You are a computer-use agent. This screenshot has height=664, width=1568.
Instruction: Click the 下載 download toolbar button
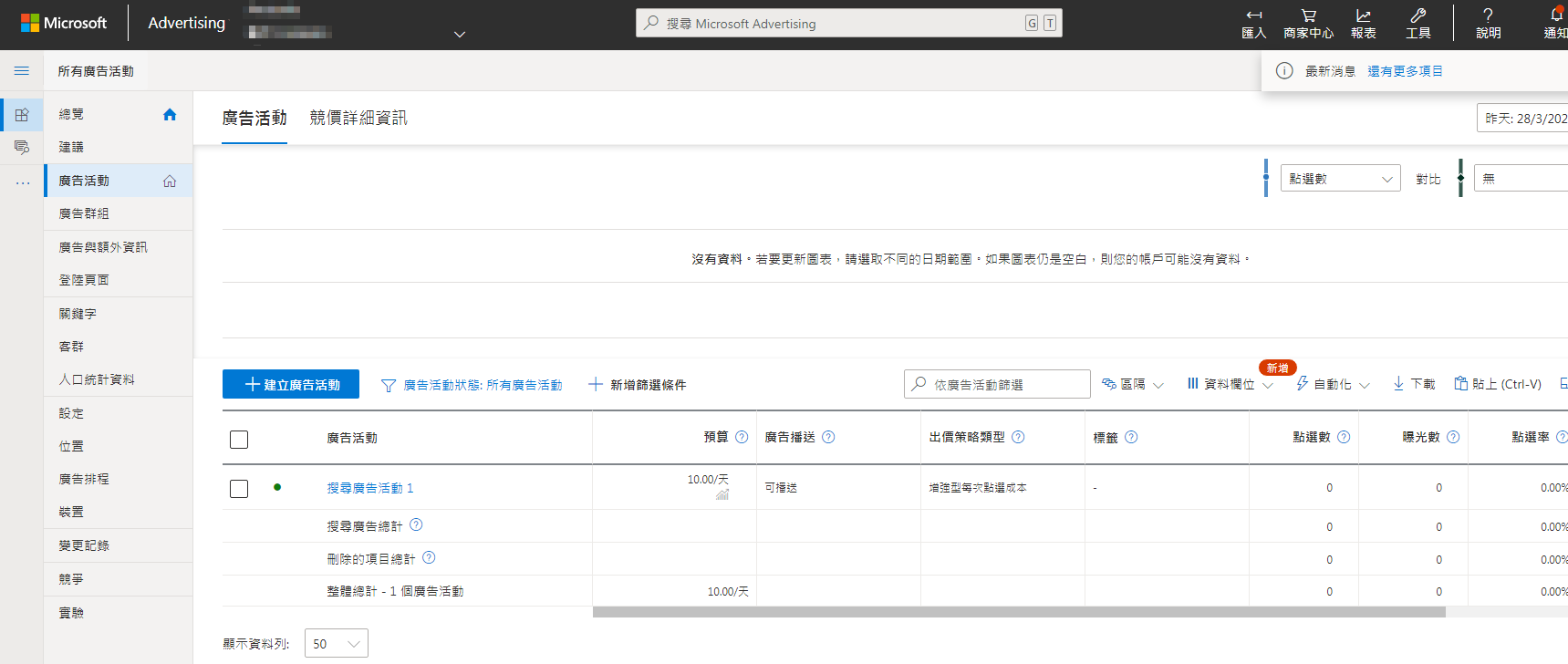pos(1414,384)
